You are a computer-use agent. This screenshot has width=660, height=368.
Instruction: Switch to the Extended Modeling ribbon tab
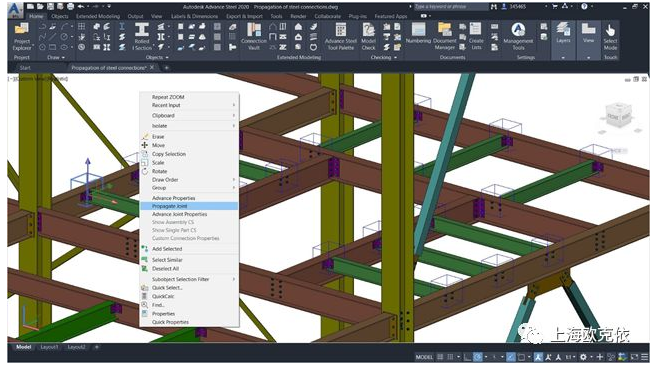click(x=98, y=16)
